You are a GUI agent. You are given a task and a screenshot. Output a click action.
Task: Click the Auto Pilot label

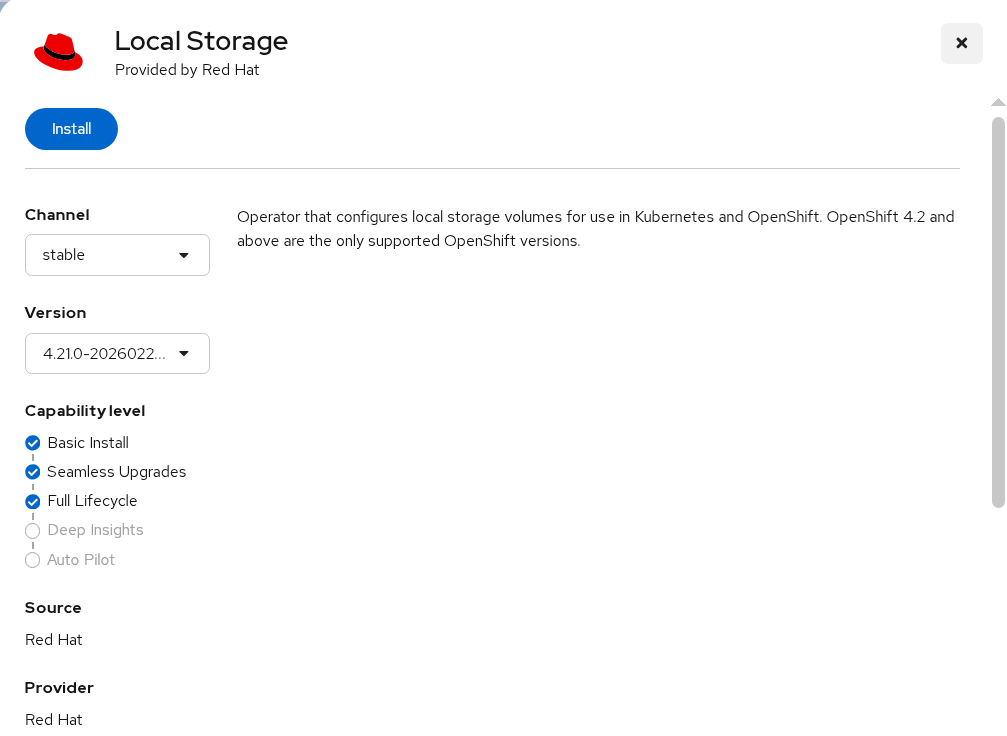tap(81, 560)
